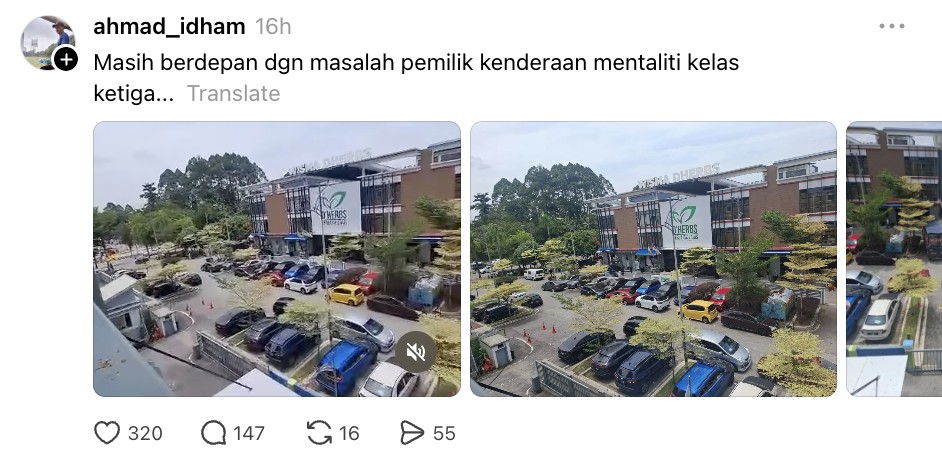The image size is (942, 468).
Task: View the second parking lot photo
Action: tap(653, 259)
